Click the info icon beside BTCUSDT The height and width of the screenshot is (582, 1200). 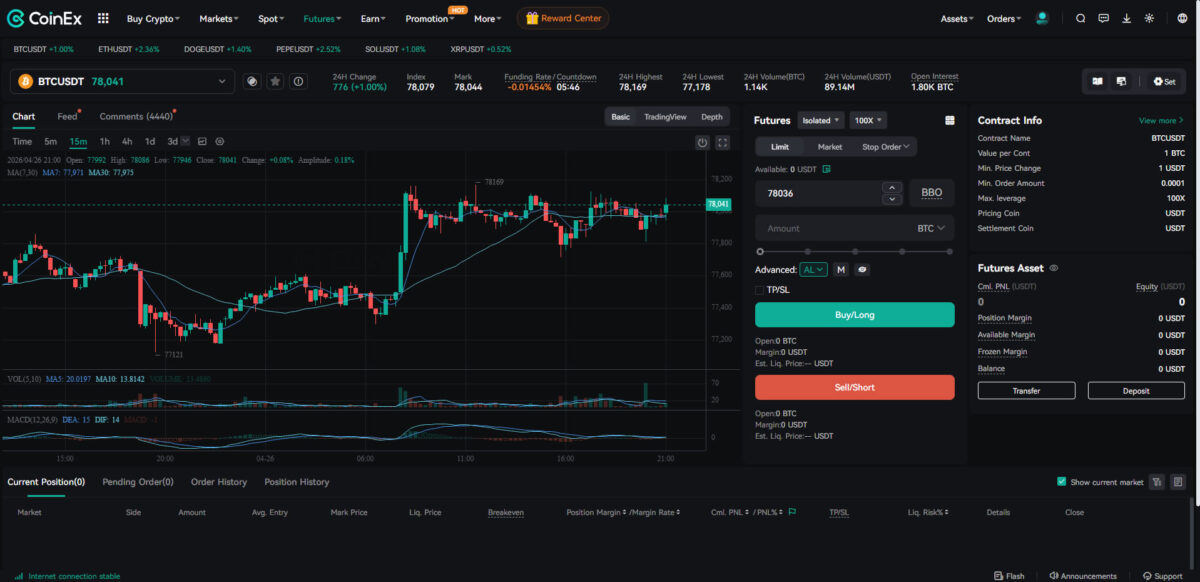297,81
